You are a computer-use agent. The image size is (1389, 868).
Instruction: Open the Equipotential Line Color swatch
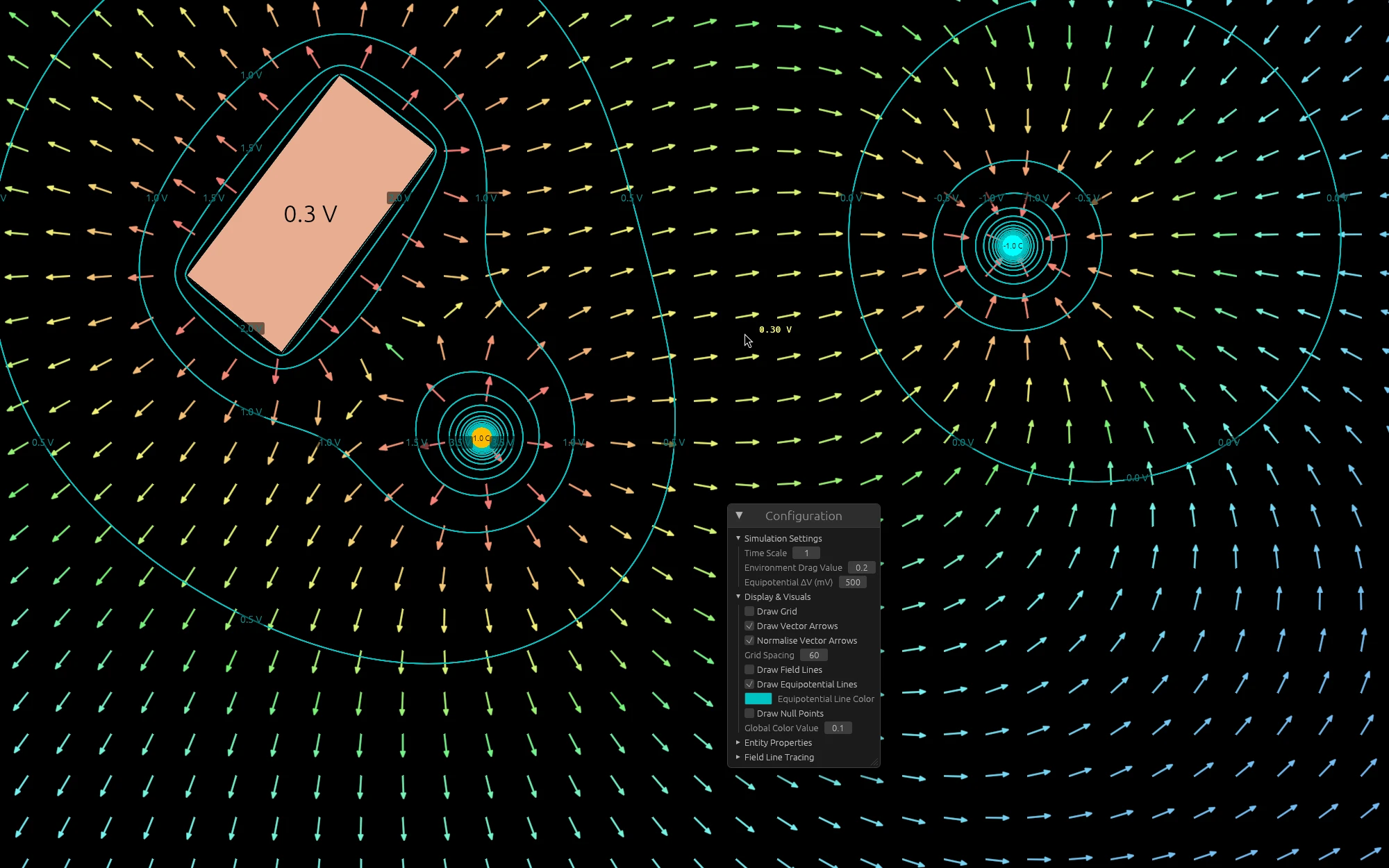[758, 699]
